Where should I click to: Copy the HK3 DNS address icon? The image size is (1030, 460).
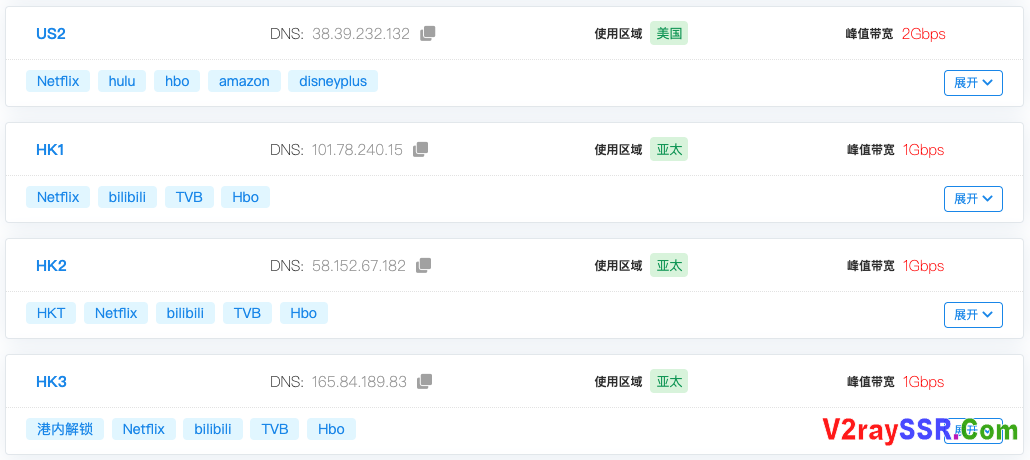point(425,381)
